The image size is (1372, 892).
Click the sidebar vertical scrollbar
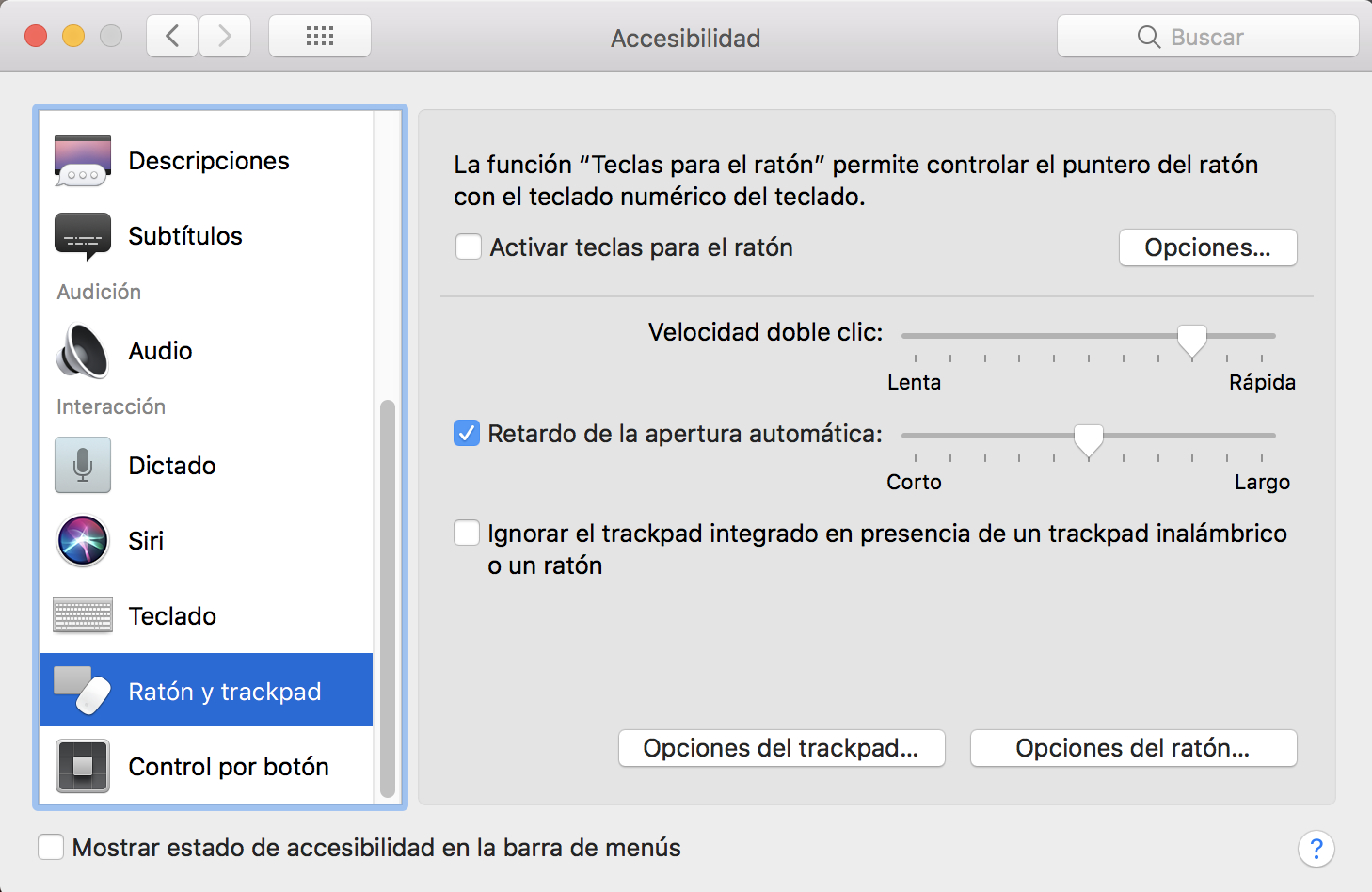click(387, 598)
